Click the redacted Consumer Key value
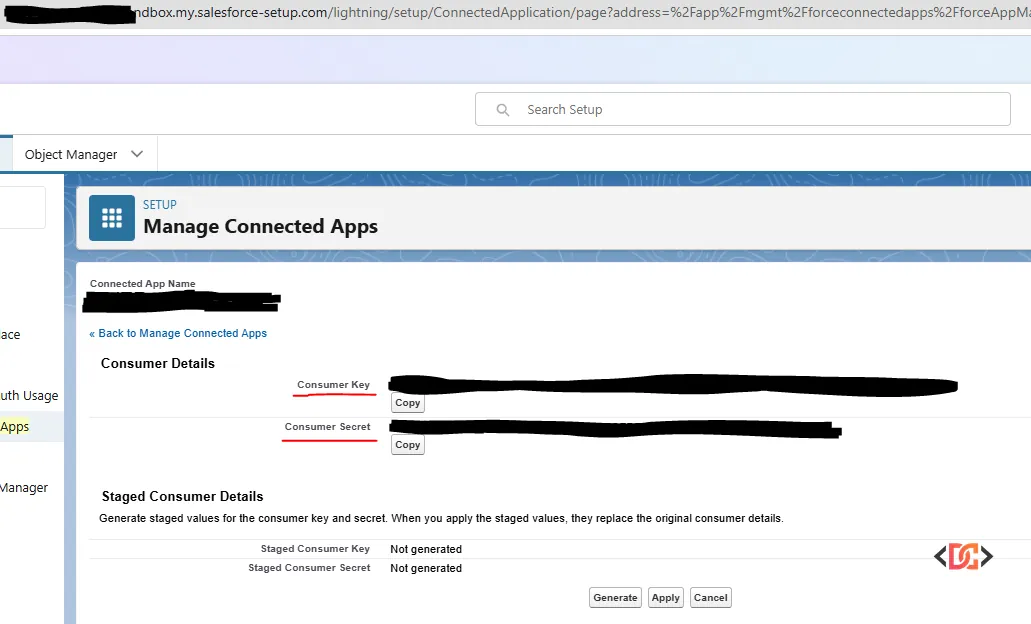The image size is (1031, 624). pos(672,383)
